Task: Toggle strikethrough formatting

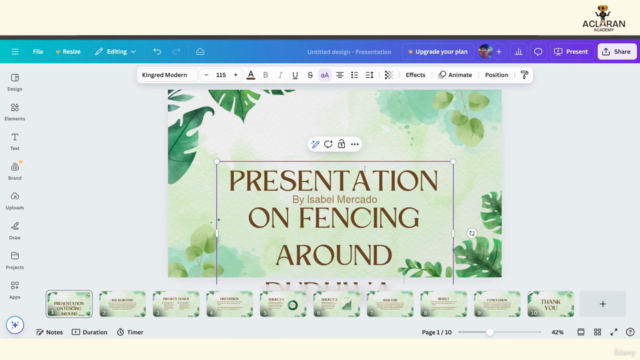Action: click(310, 75)
